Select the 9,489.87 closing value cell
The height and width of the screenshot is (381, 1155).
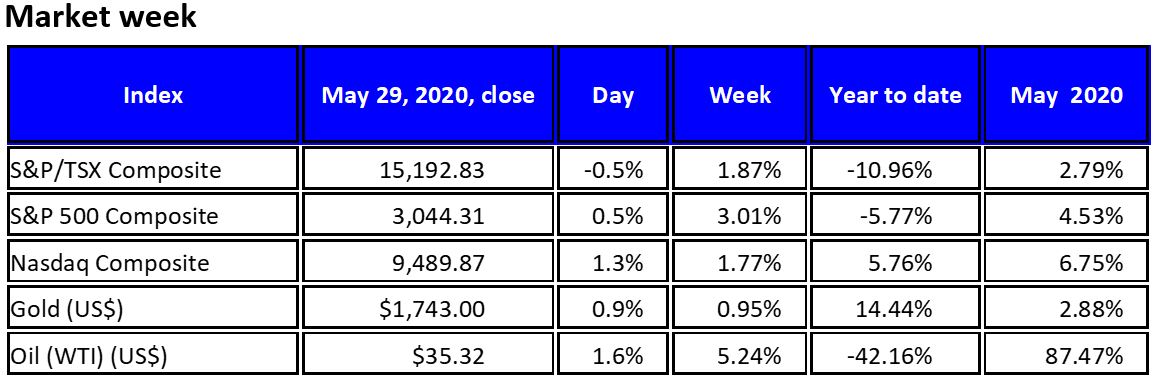(428, 262)
